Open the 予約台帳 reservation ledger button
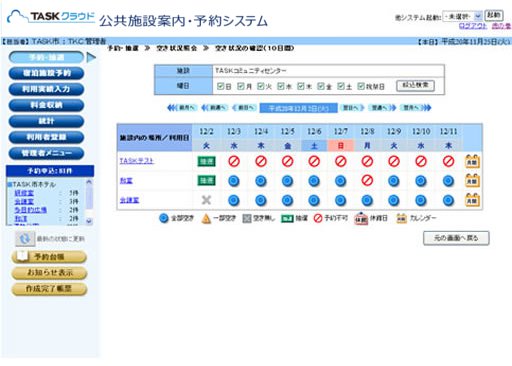The height and width of the screenshot is (366, 512). tap(49, 257)
